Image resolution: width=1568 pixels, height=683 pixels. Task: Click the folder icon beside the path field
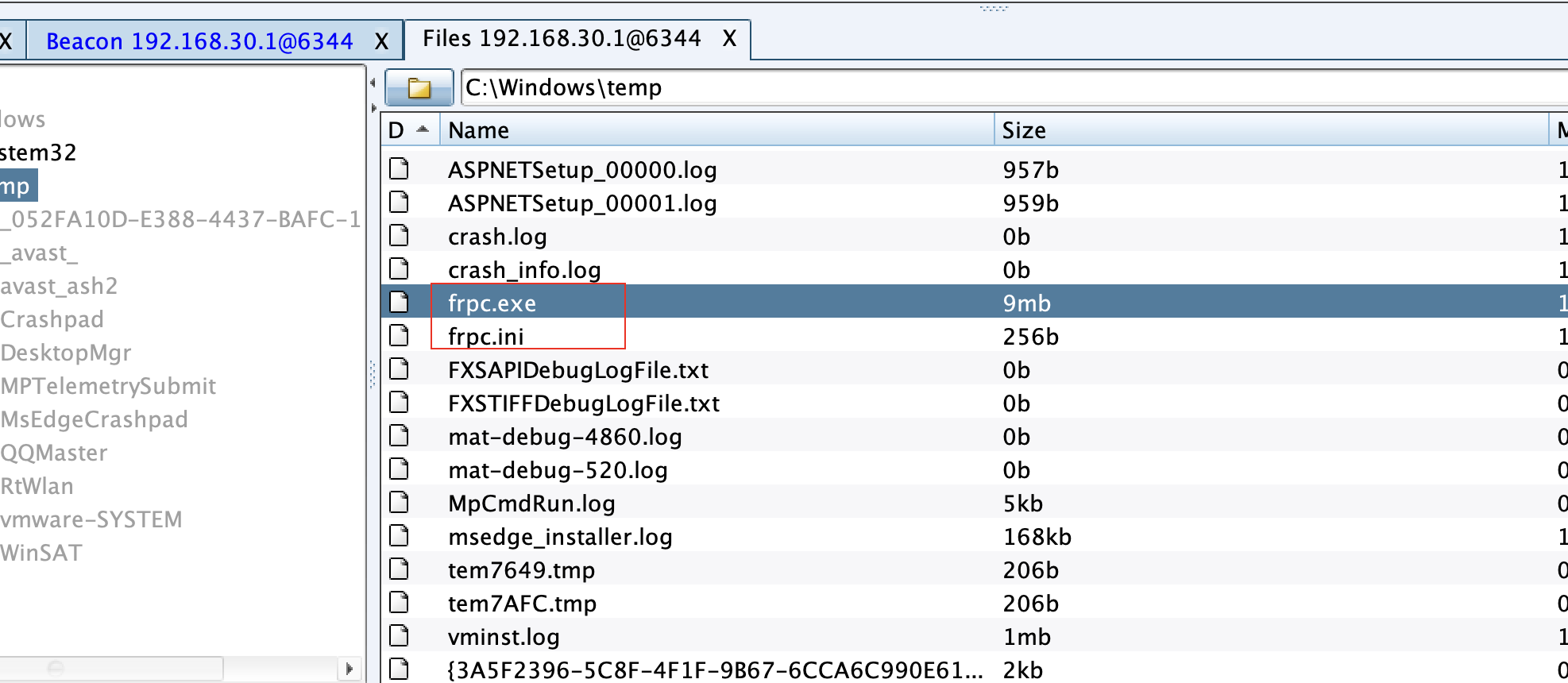419,87
